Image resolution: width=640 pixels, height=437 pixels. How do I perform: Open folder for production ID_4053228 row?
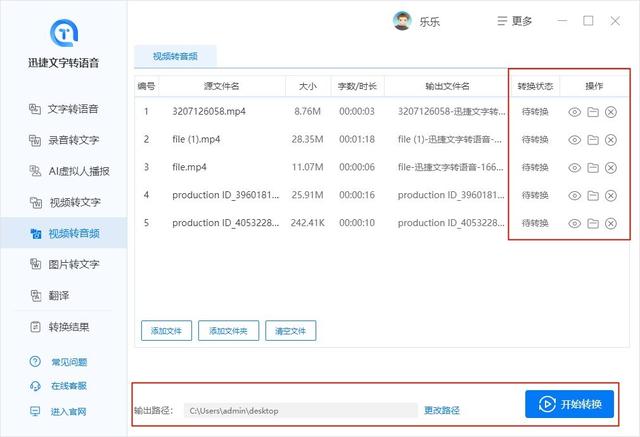(593, 224)
